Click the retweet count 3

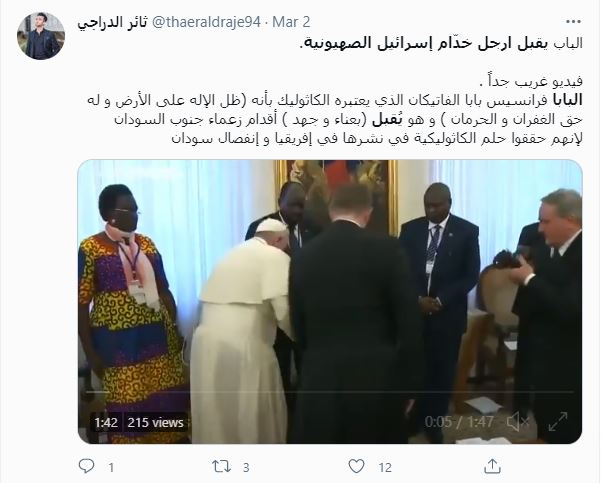pos(246,467)
